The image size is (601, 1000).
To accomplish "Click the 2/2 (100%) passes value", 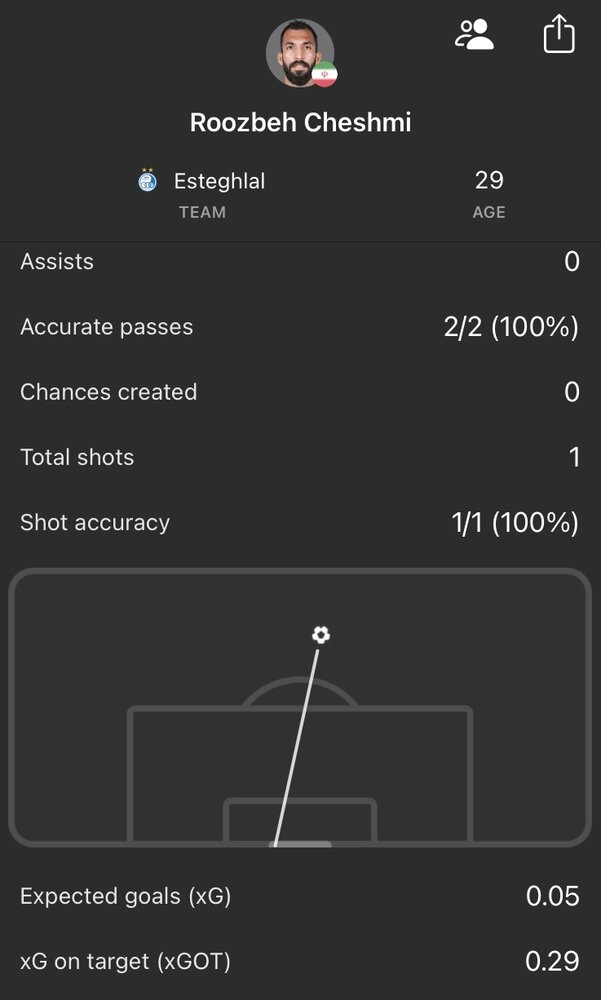I will (511, 327).
